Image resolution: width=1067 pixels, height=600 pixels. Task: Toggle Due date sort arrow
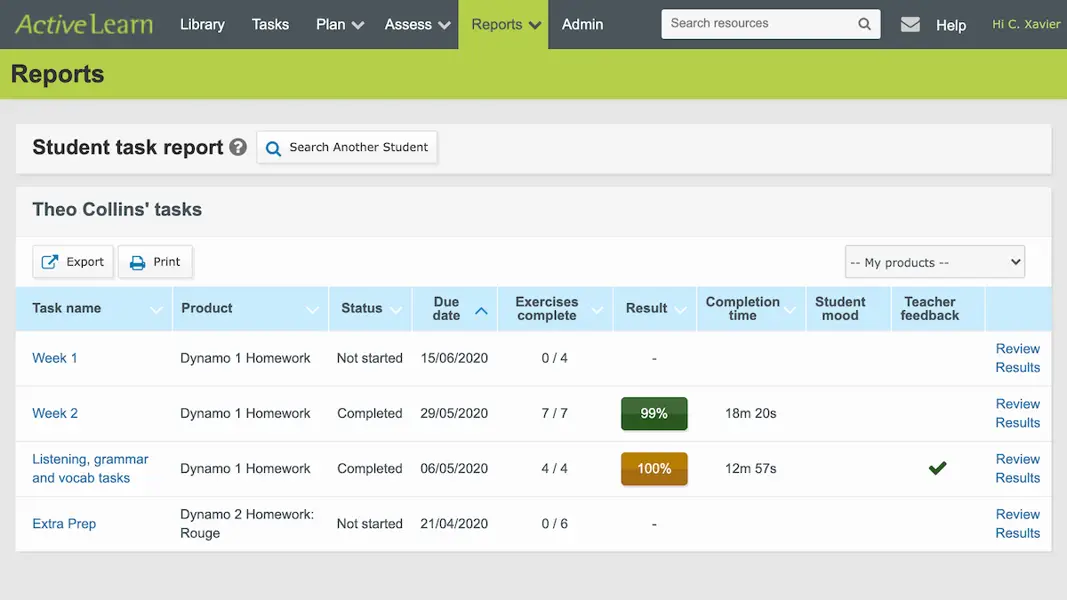click(x=481, y=310)
